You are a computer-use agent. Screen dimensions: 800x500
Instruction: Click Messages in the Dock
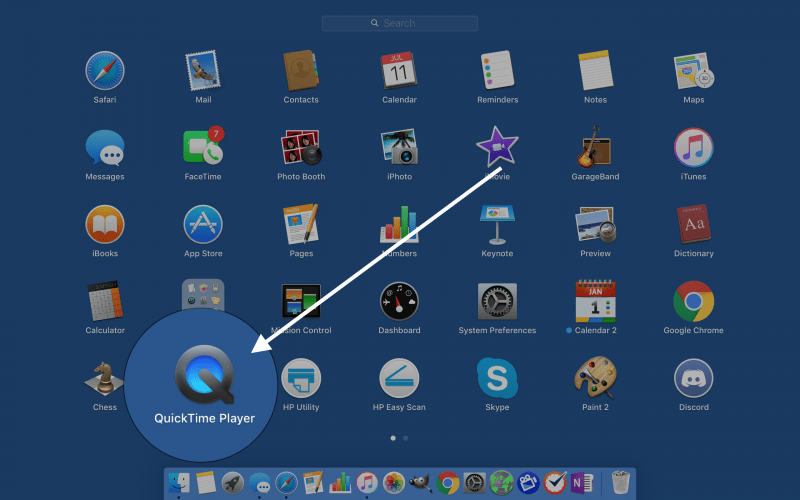click(x=260, y=482)
